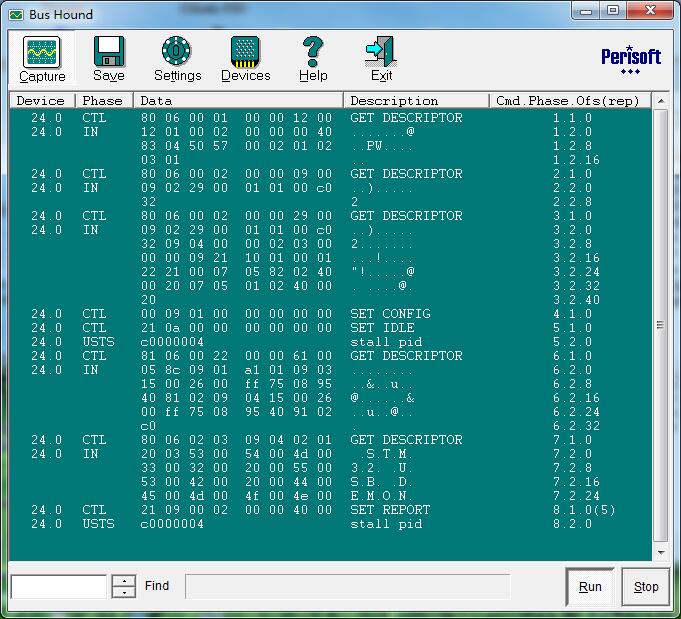The height and width of the screenshot is (619, 681).
Task: Click data bytes starting 20 03 53 00
Action: click(236, 454)
